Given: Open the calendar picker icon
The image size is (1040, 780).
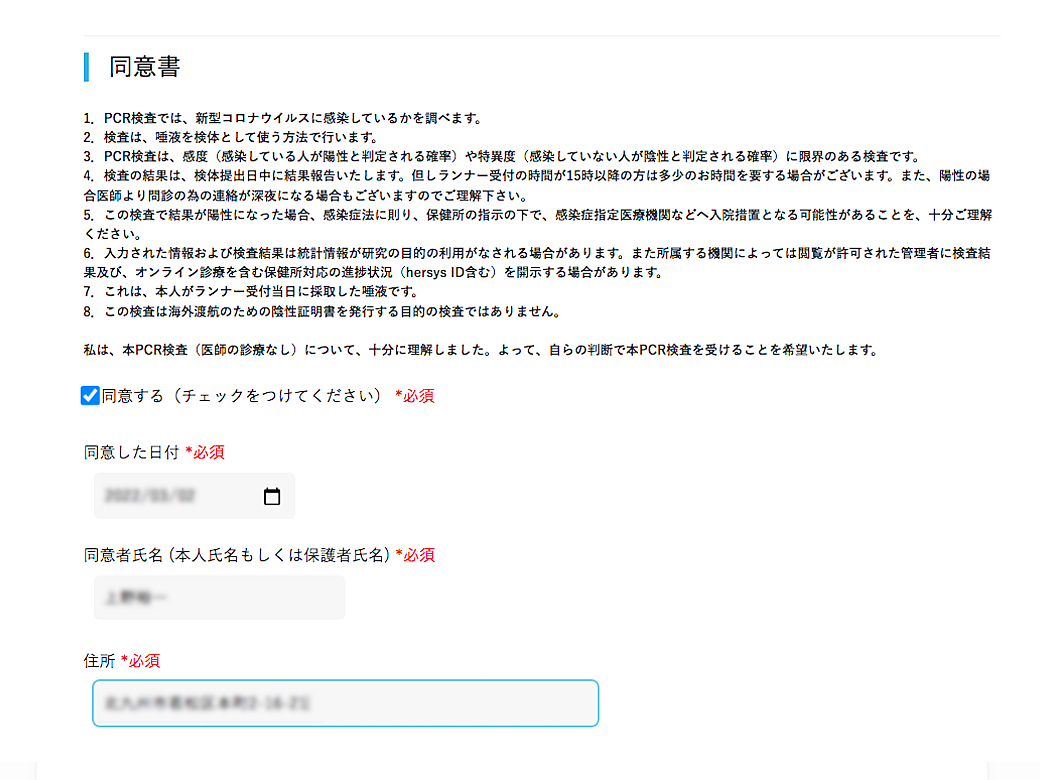Looking at the screenshot, I should click(271, 497).
